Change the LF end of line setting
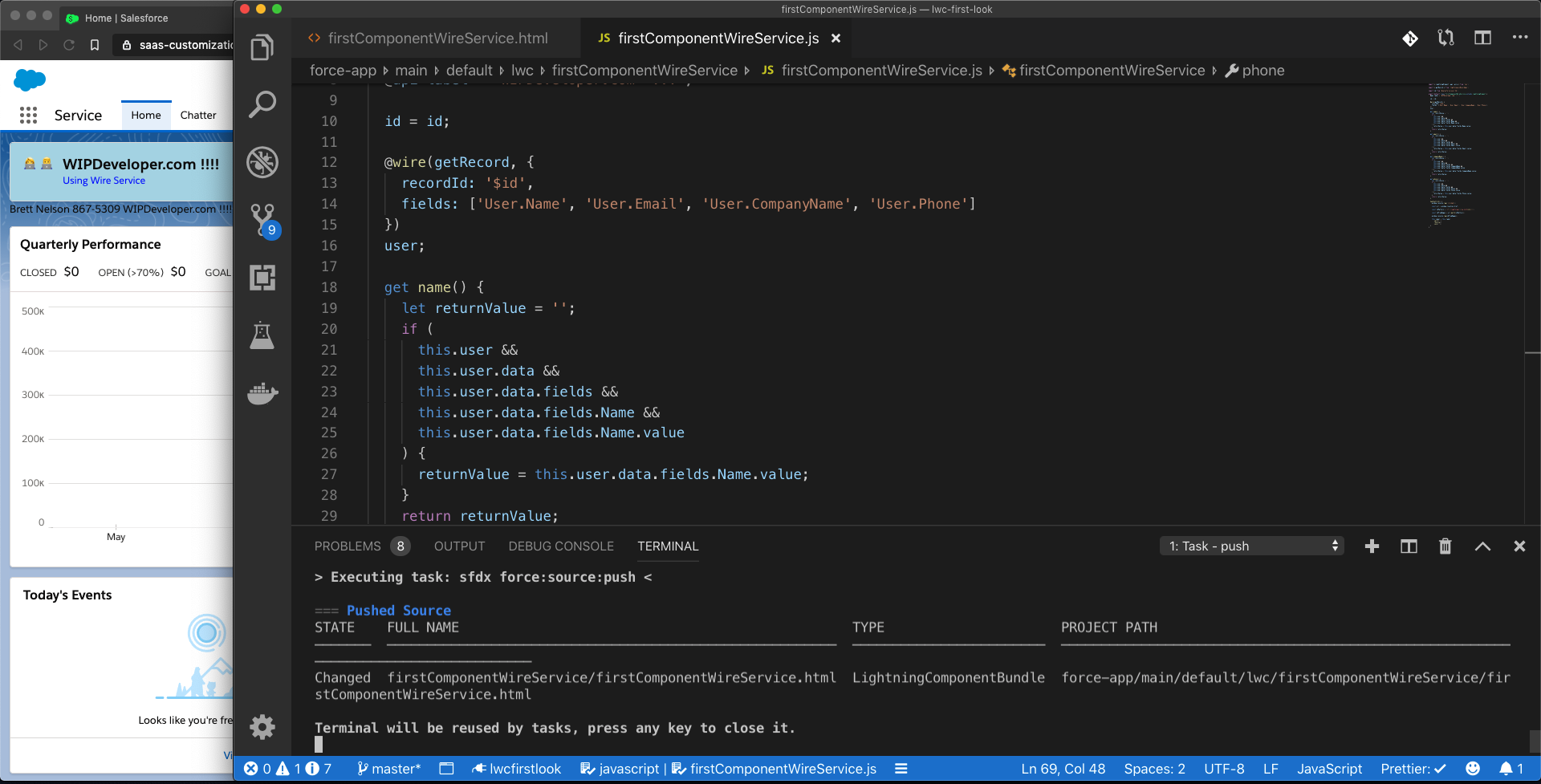This screenshot has height=784, width=1541. coord(1271,769)
